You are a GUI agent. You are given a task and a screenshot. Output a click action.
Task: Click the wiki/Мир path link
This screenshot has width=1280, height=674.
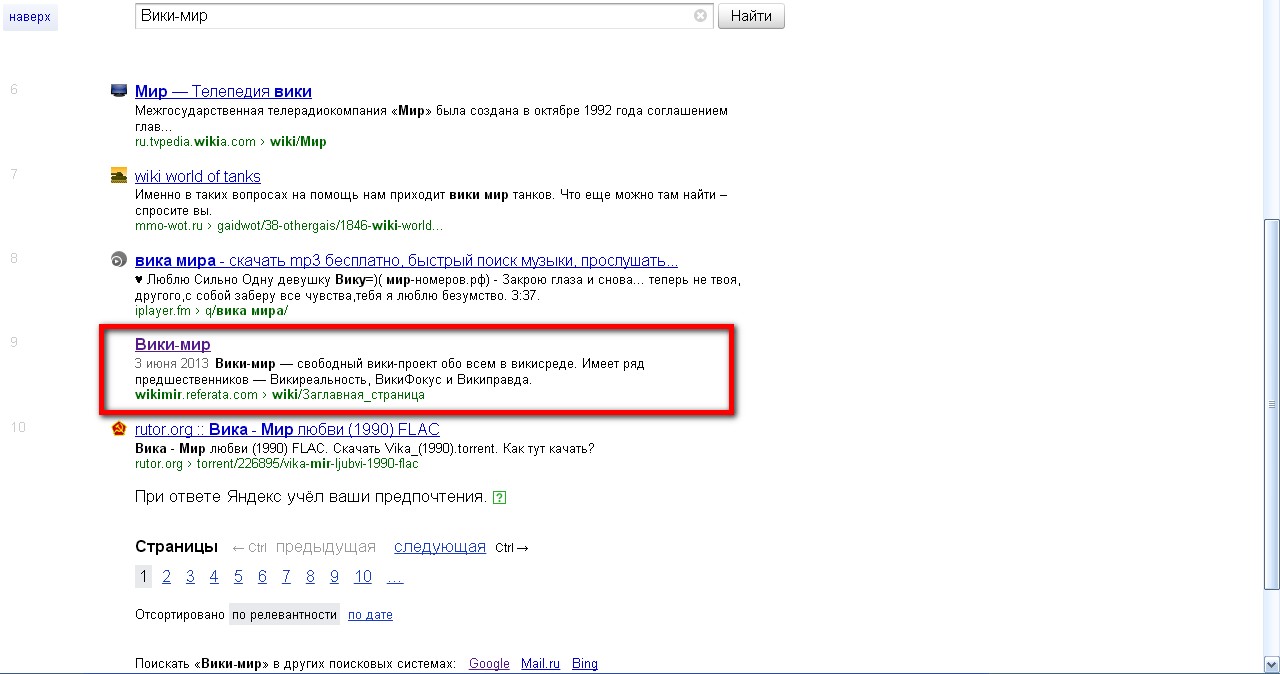298,142
